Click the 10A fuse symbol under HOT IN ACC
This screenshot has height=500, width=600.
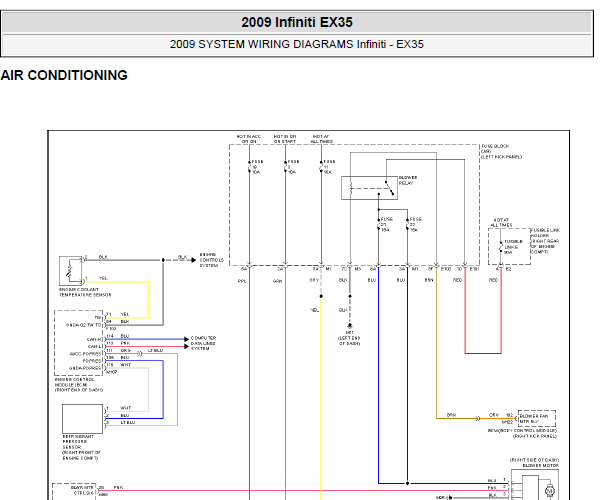click(x=249, y=167)
